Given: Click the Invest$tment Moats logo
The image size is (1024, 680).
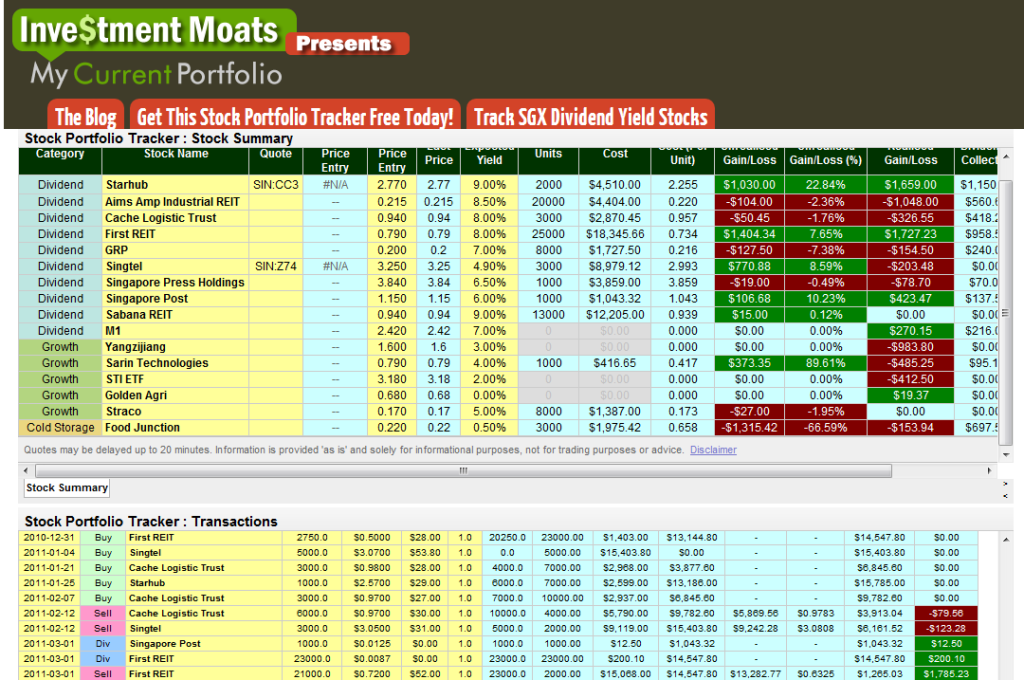Looking at the screenshot, I should point(152,30).
